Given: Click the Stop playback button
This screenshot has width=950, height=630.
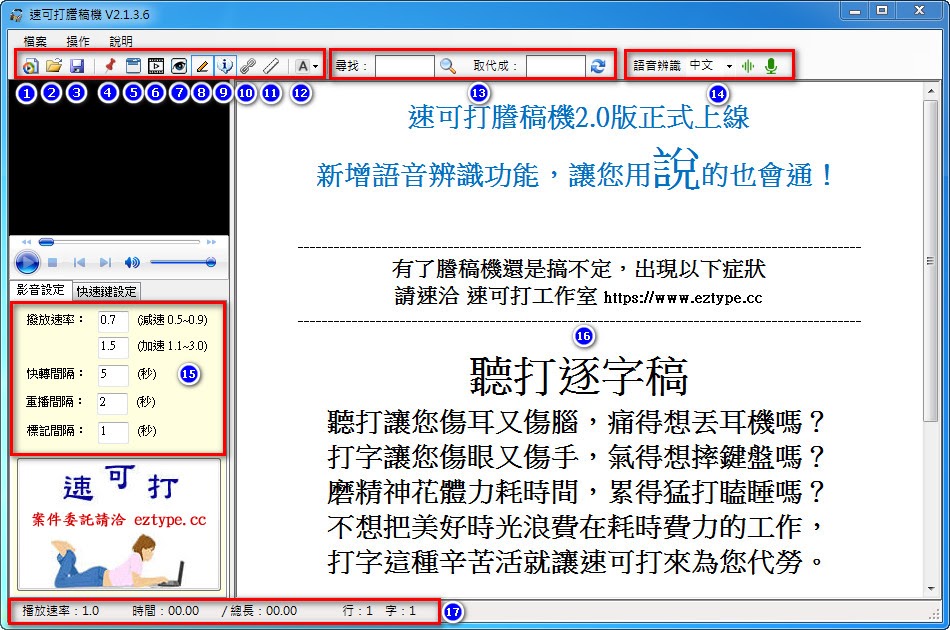Looking at the screenshot, I should [x=52, y=262].
